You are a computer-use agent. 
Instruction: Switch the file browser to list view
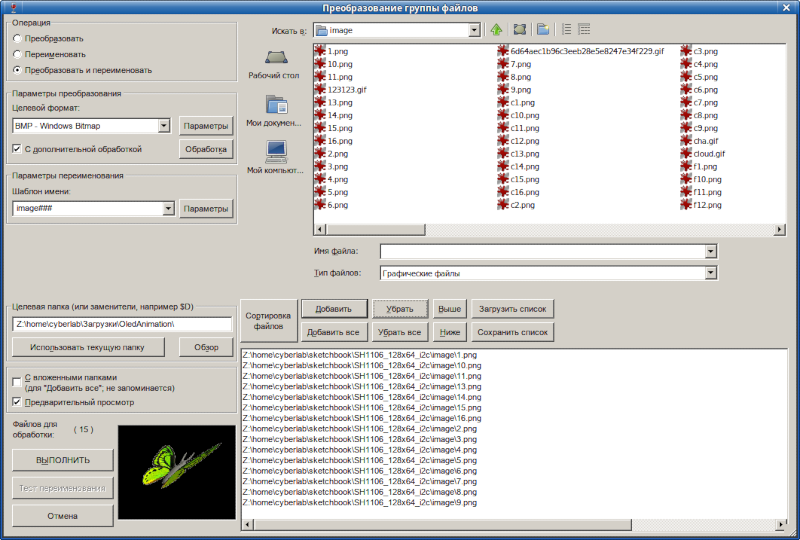click(566, 30)
